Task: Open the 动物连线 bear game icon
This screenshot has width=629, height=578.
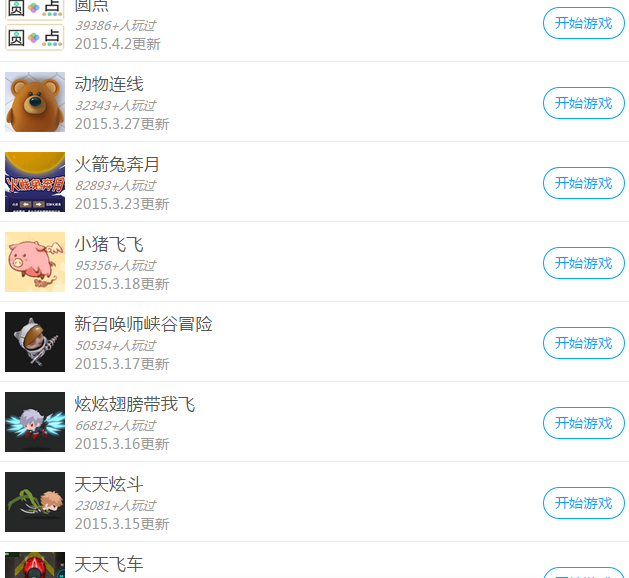Action: (35, 102)
